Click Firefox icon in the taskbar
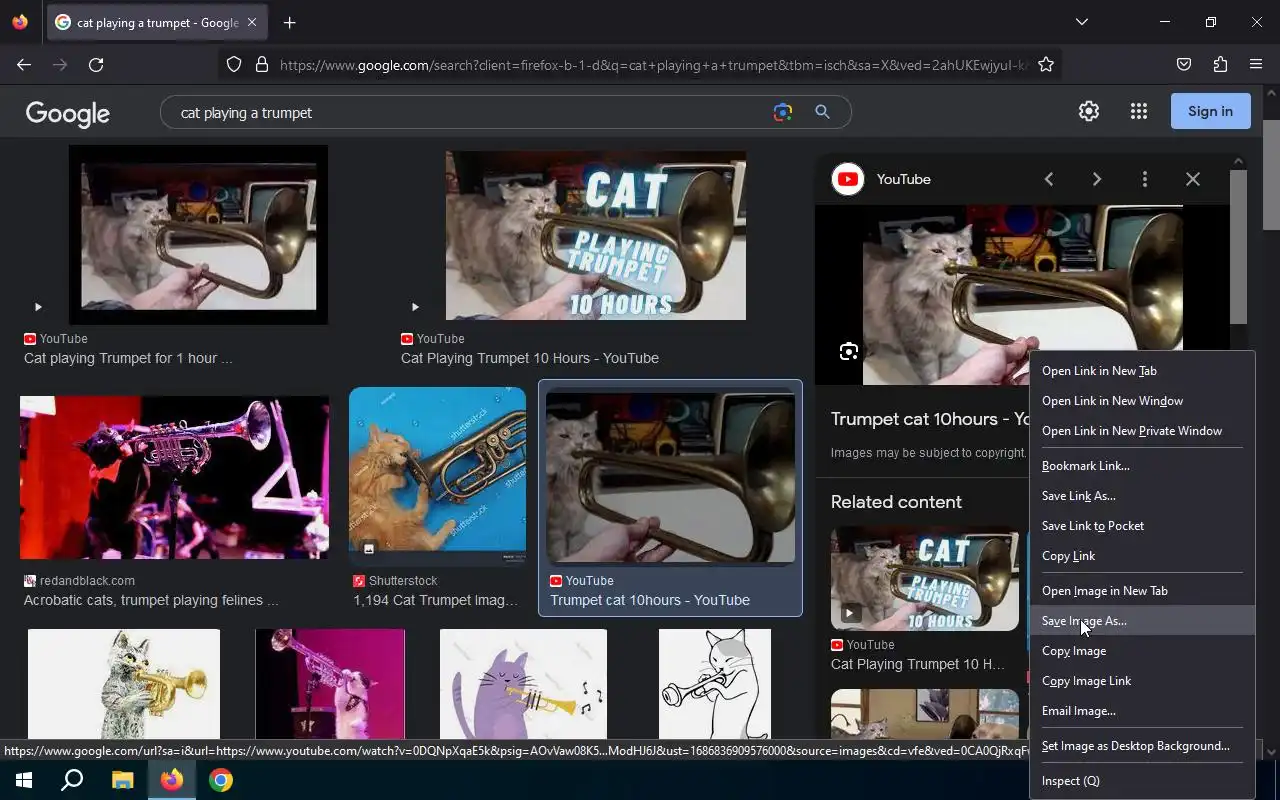1280x800 pixels. tap(172, 780)
